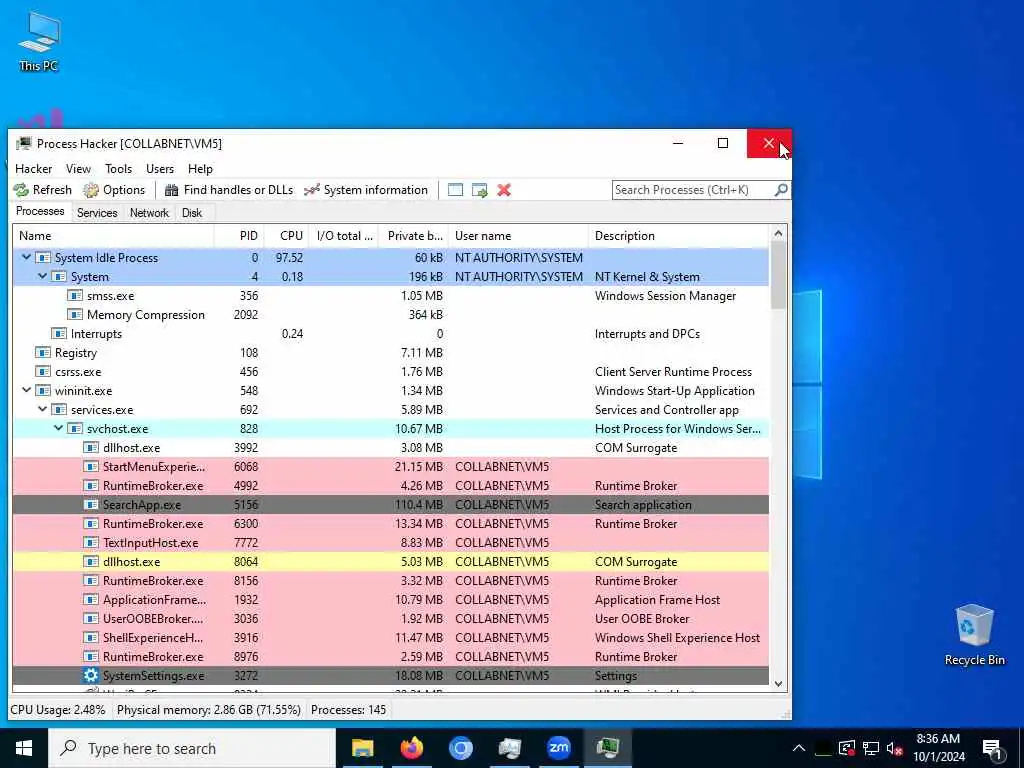Click the find window toolbar icon
Viewport: 1024px width, 768px height.
click(455, 190)
